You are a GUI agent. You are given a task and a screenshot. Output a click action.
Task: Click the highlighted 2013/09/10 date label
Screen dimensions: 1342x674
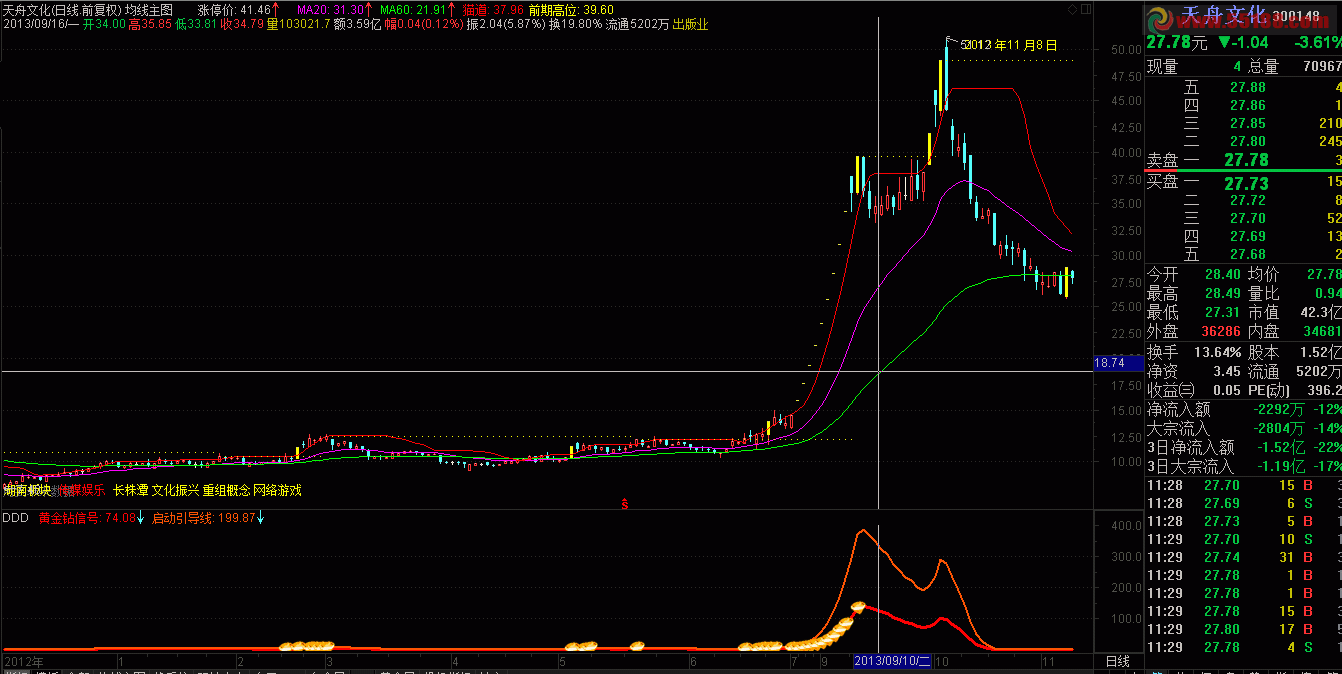click(x=893, y=661)
